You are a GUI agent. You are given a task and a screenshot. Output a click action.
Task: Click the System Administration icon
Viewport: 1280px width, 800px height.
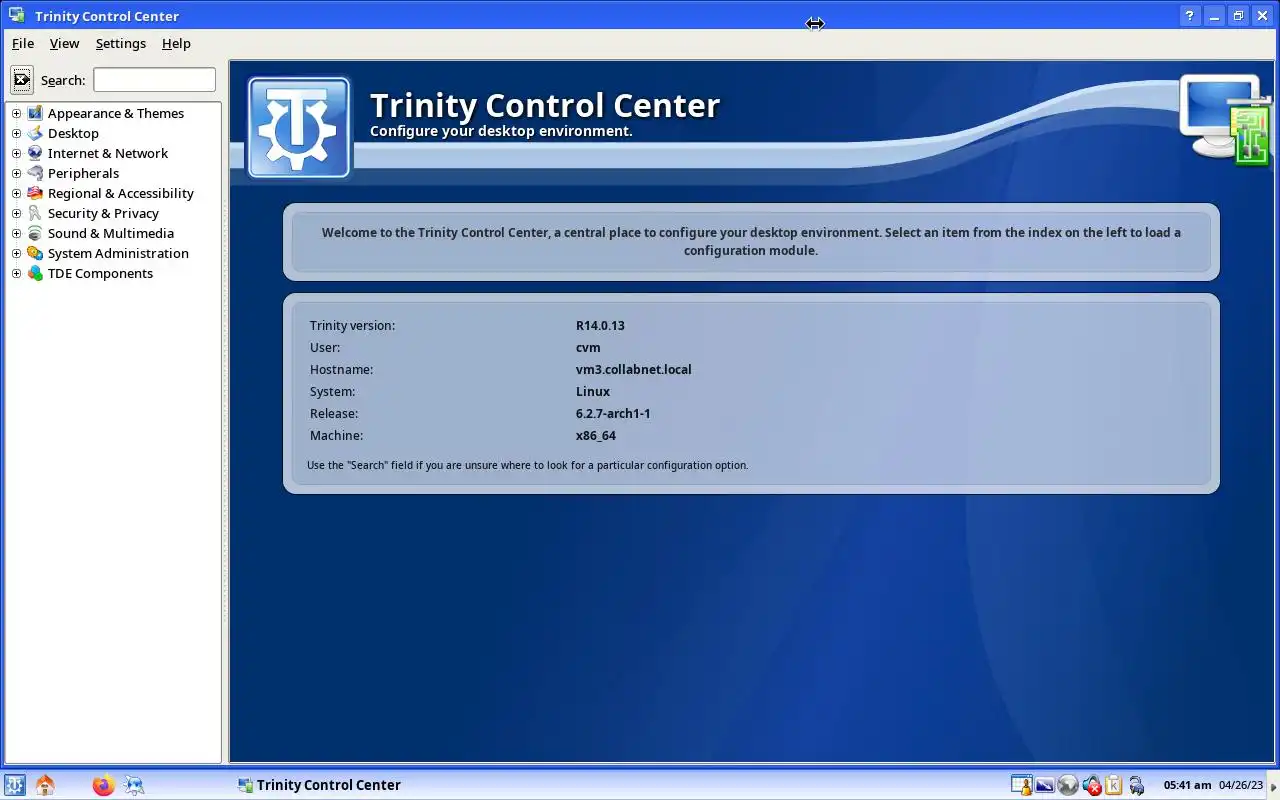[x=35, y=253]
